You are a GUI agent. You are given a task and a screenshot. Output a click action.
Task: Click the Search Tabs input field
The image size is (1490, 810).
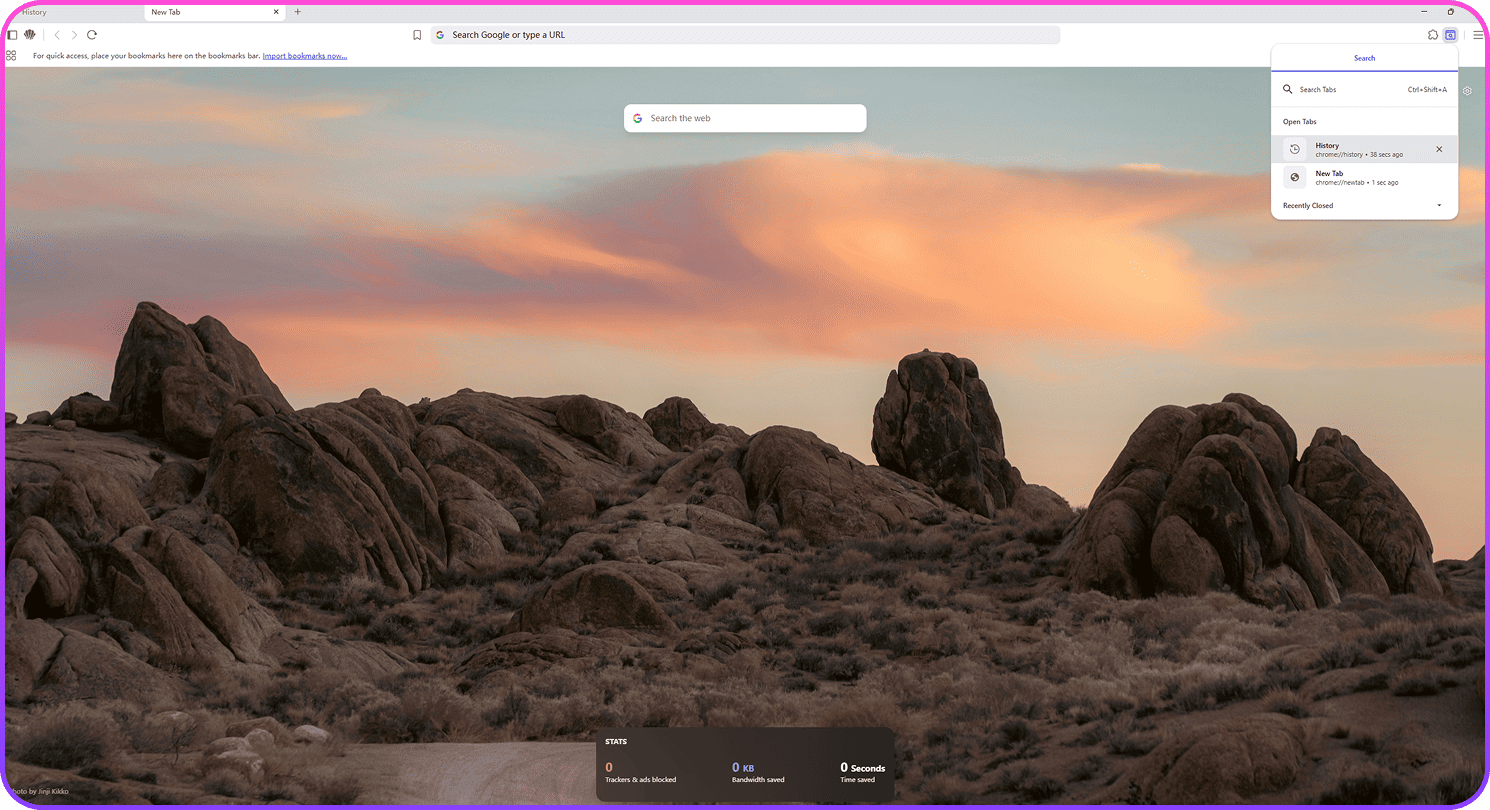point(1350,90)
